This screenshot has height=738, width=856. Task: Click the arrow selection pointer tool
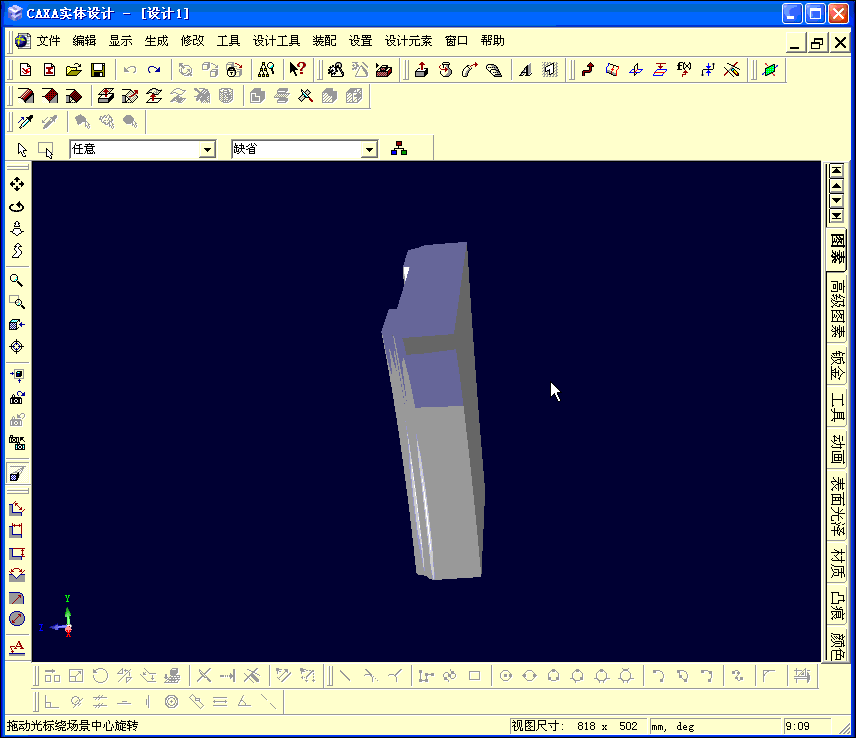pyautogui.click(x=22, y=150)
